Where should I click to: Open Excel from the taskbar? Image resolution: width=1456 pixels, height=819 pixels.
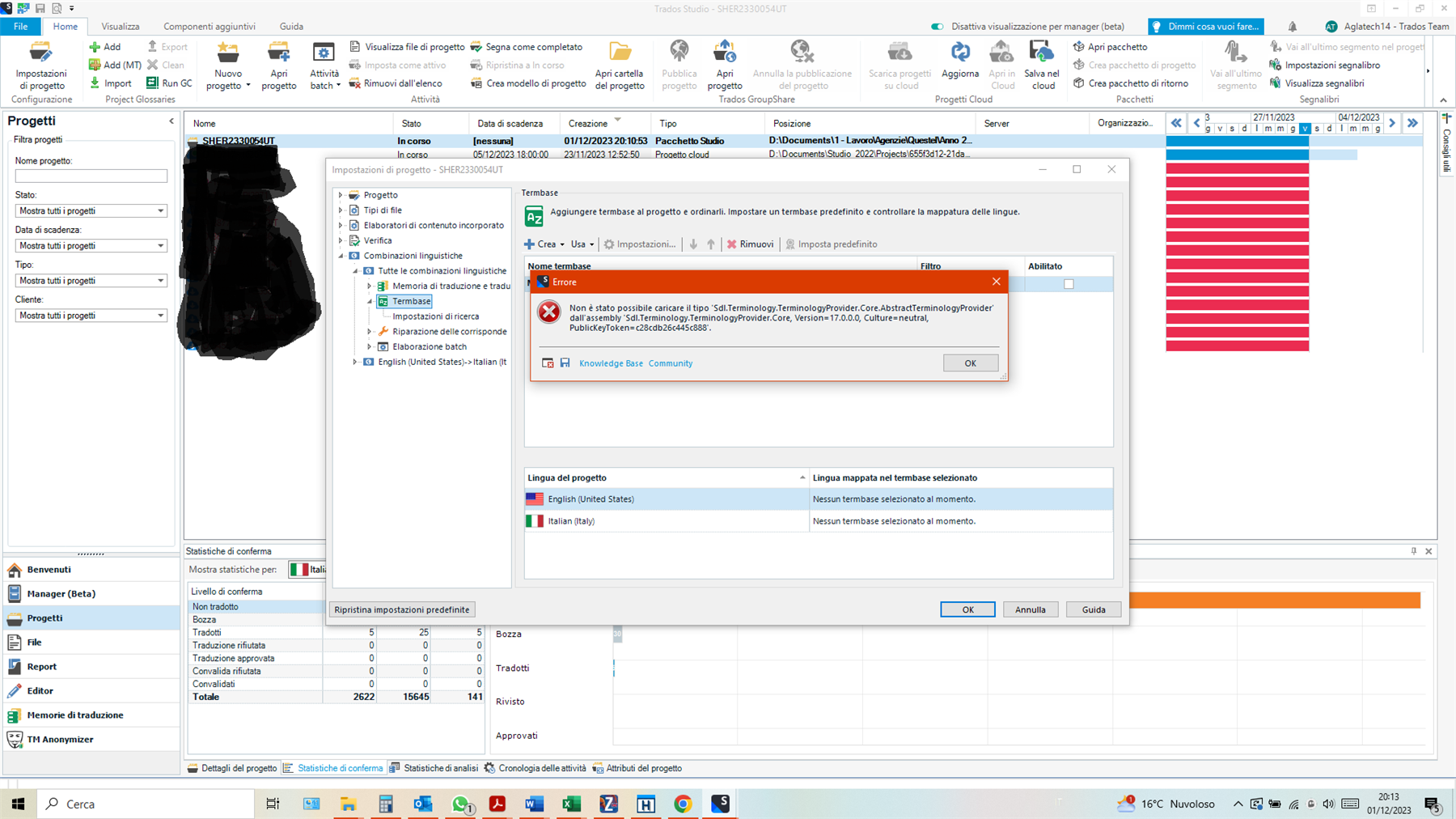click(x=571, y=804)
